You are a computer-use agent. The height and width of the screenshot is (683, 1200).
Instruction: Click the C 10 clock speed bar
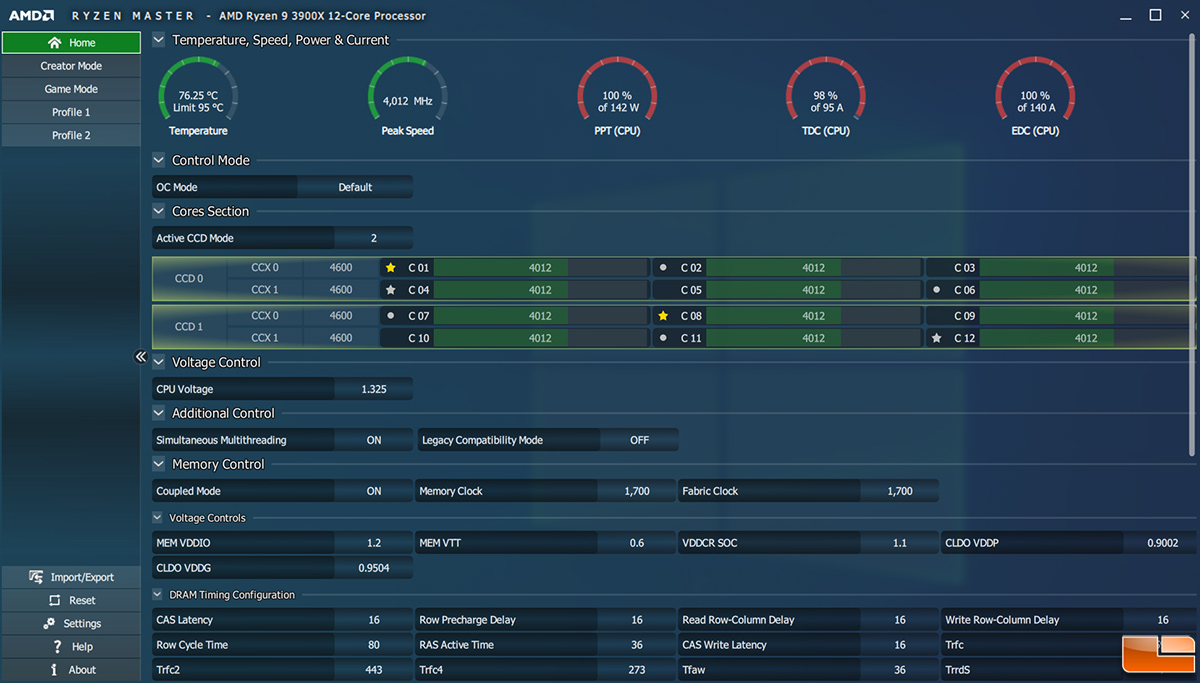click(x=540, y=338)
